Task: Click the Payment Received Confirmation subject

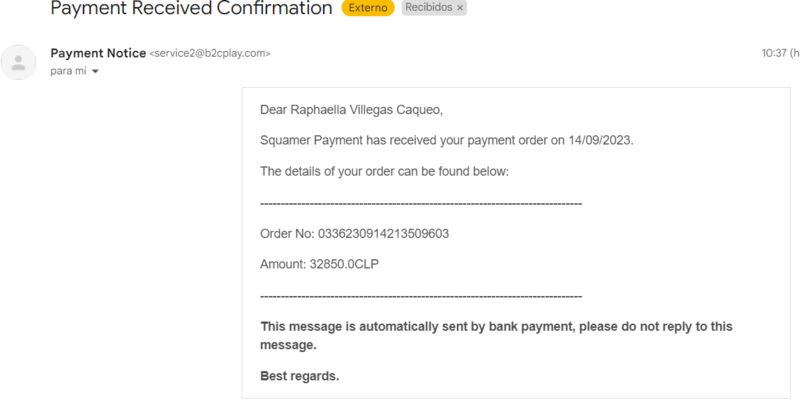Action: (191, 8)
